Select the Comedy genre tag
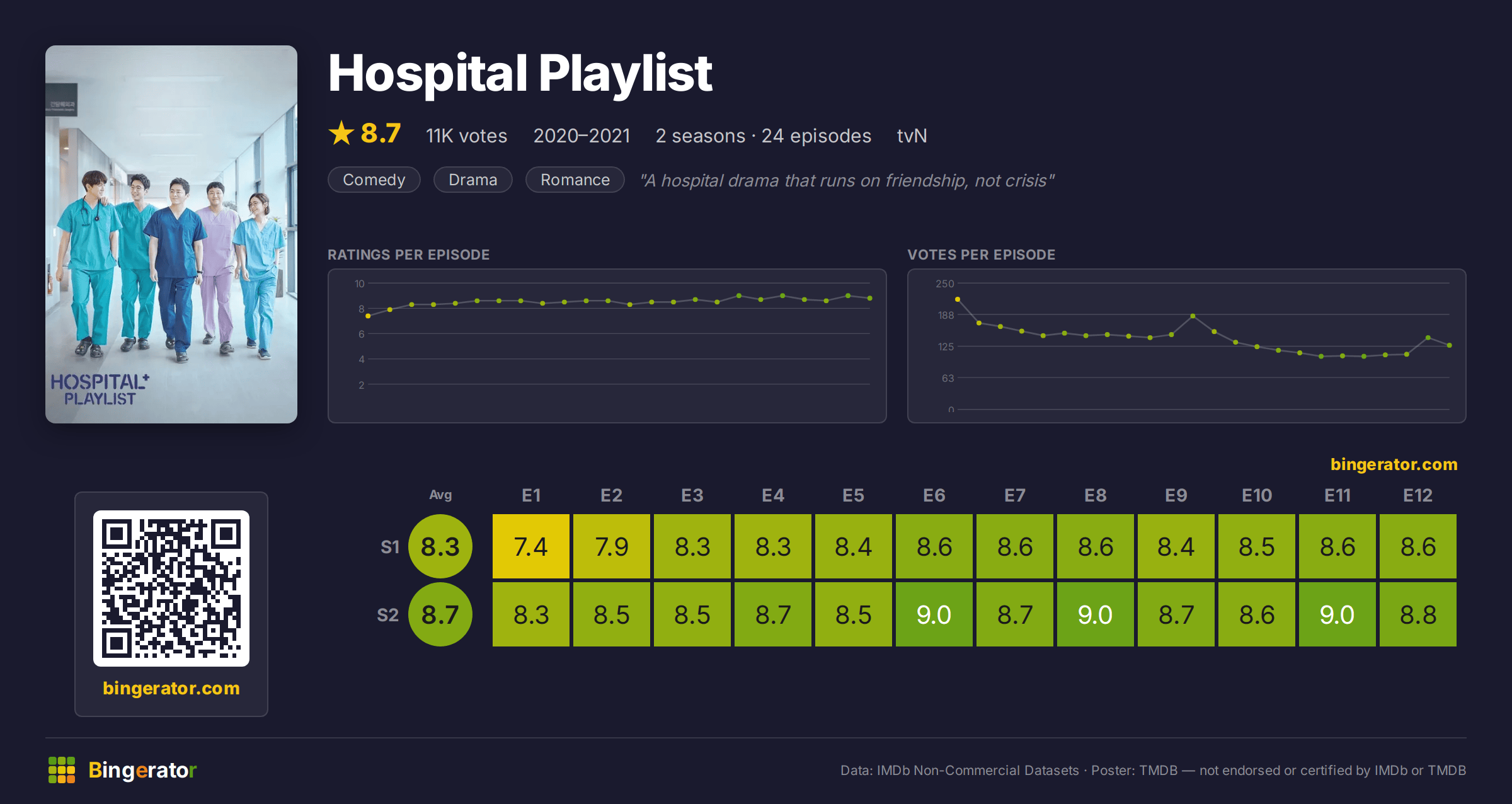 pyautogui.click(x=374, y=180)
